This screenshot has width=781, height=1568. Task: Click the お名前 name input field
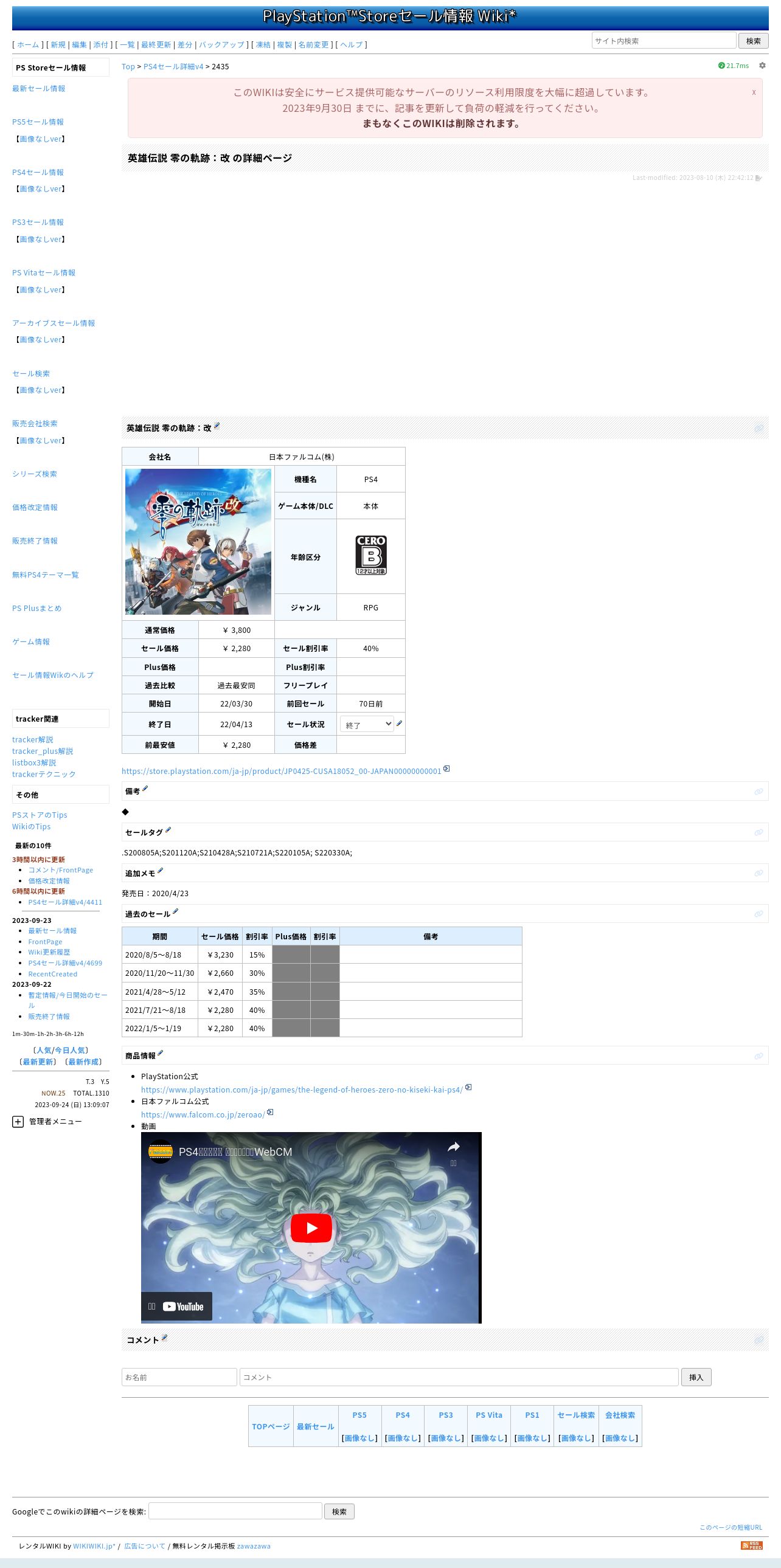pos(179,1377)
